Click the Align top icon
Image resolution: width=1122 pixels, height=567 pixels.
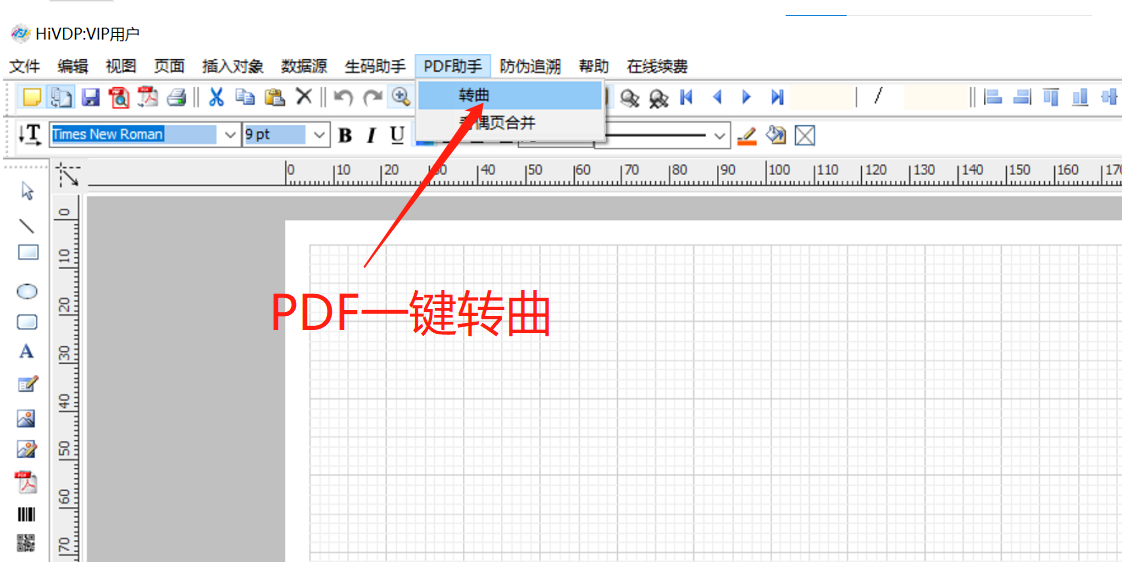click(x=1050, y=97)
